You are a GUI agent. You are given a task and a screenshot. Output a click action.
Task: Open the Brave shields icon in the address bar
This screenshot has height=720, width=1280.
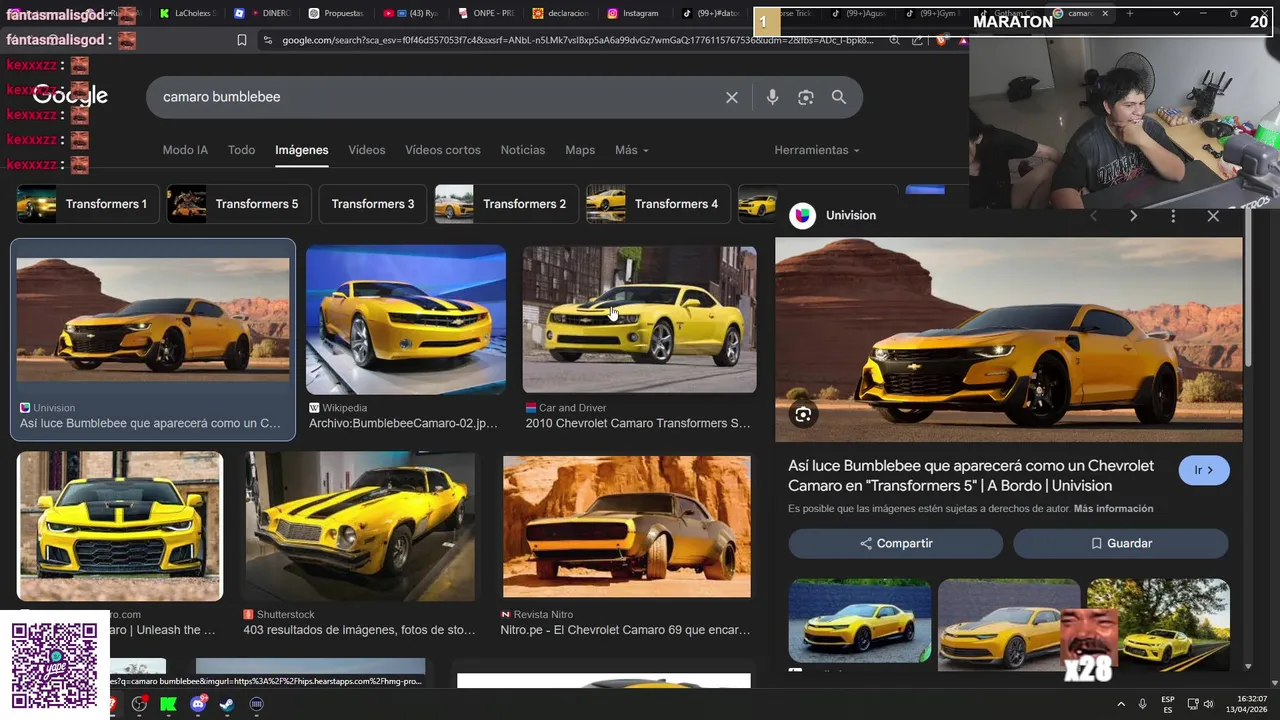[941, 40]
